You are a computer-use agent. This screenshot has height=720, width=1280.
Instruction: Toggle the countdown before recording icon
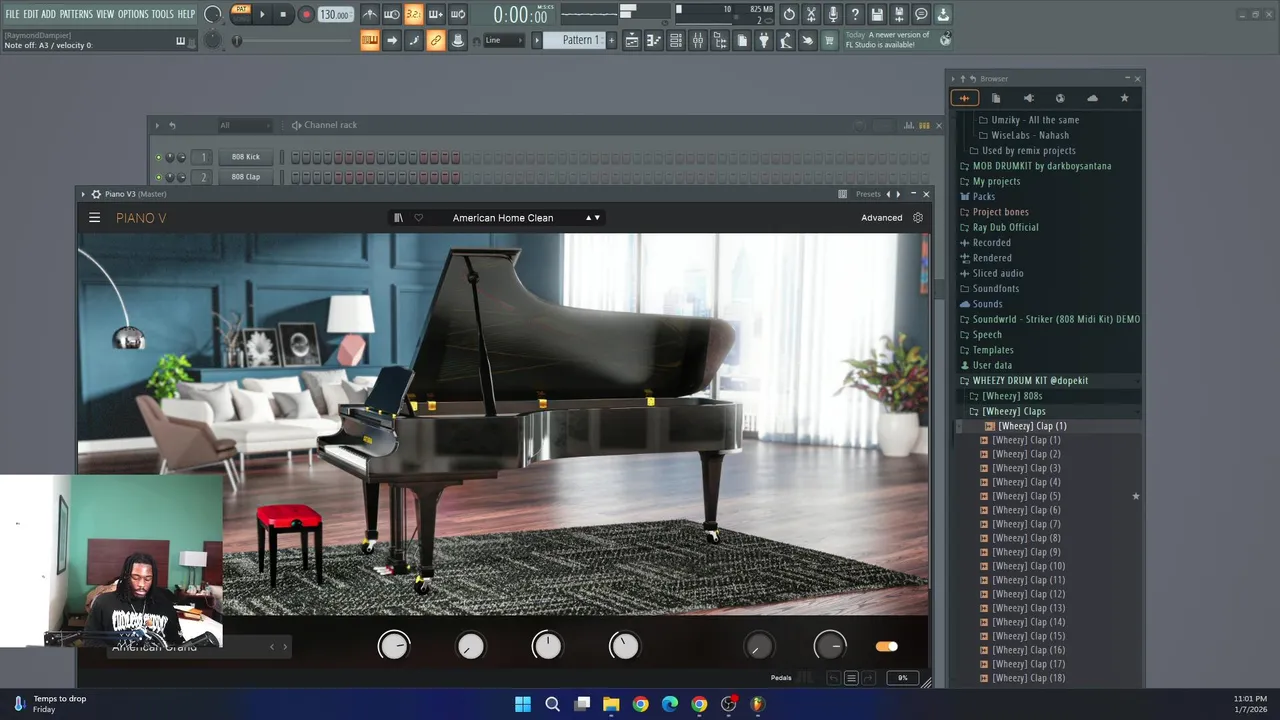[413, 14]
